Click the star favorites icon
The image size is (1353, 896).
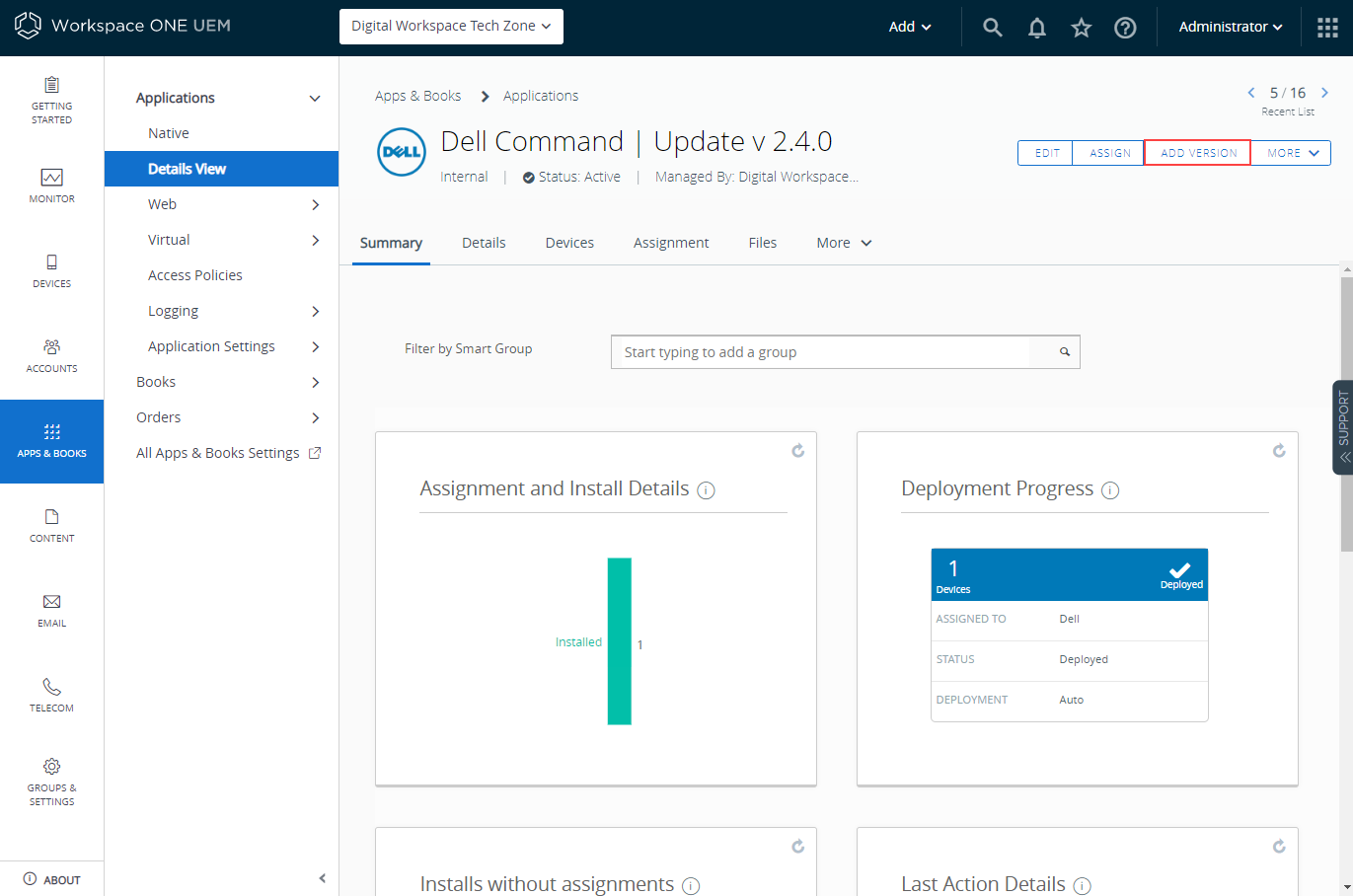1082,28
